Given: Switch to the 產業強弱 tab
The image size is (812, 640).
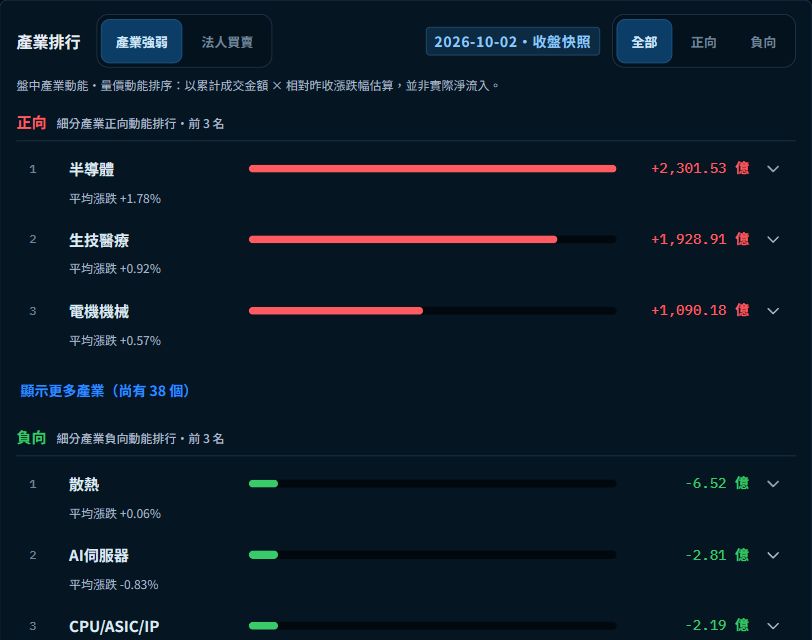Looking at the screenshot, I should [x=141, y=41].
